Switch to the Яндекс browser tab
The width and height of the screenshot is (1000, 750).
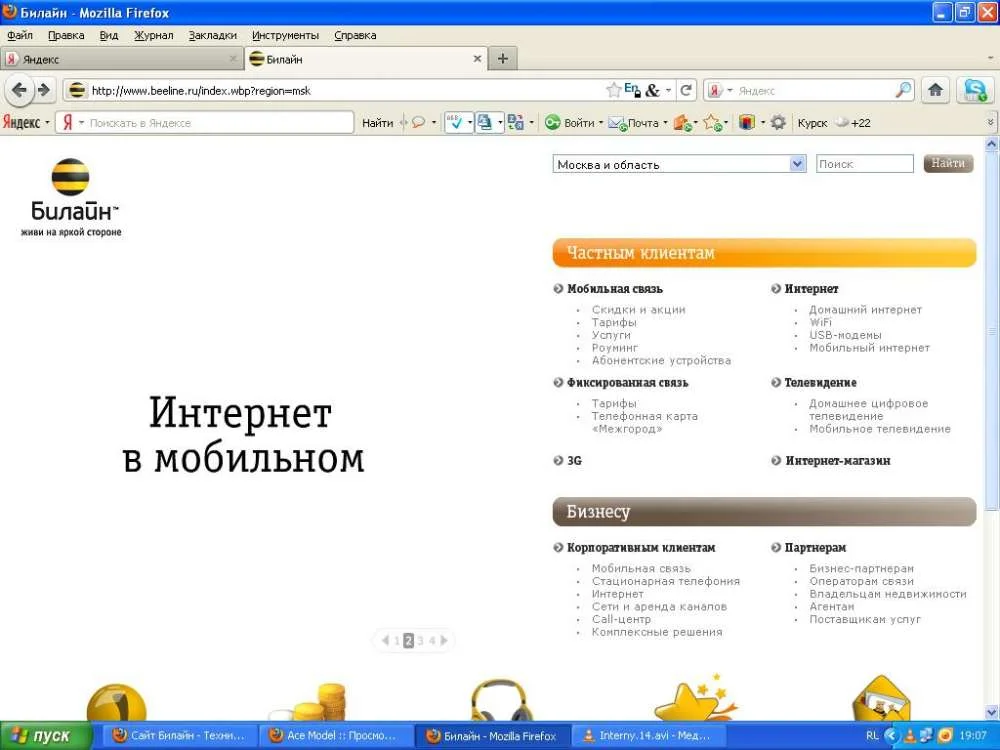pyautogui.click(x=120, y=59)
